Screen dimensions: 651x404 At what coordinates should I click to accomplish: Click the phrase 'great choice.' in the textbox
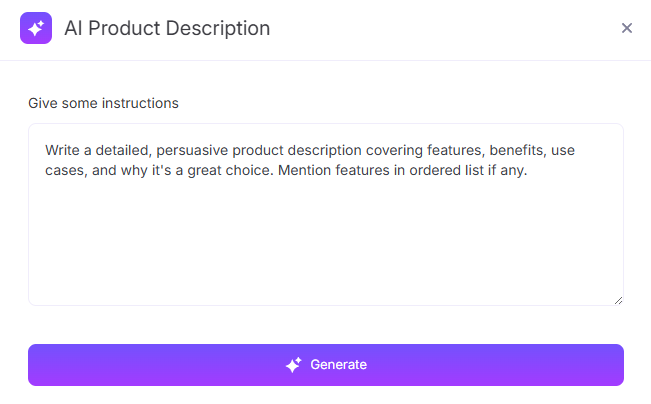[x=230, y=170]
